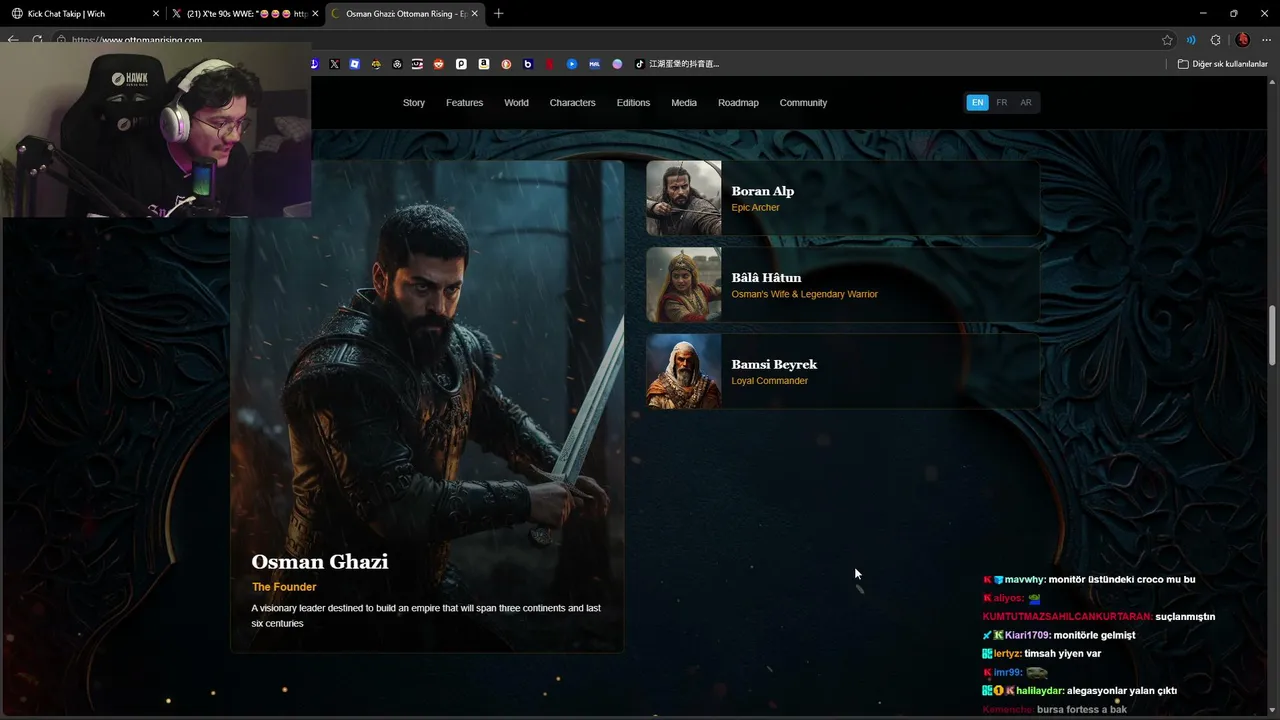The width and height of the screenshot is (1280, 720).
Task: Open the Amazon bookmark icon
Action: tap(484, 64)
